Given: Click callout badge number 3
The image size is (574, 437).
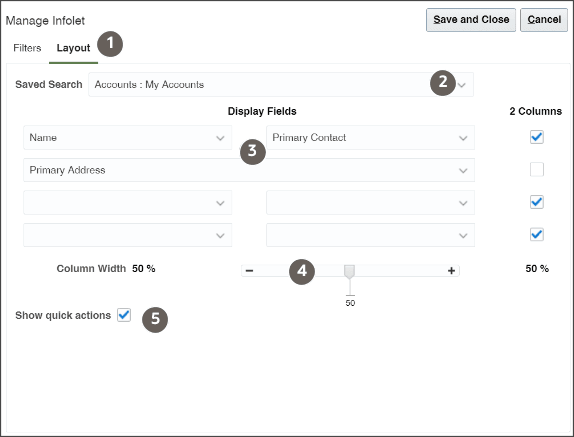Looking at the screenshot, I should pyautogui.click(x=253, y=152).
